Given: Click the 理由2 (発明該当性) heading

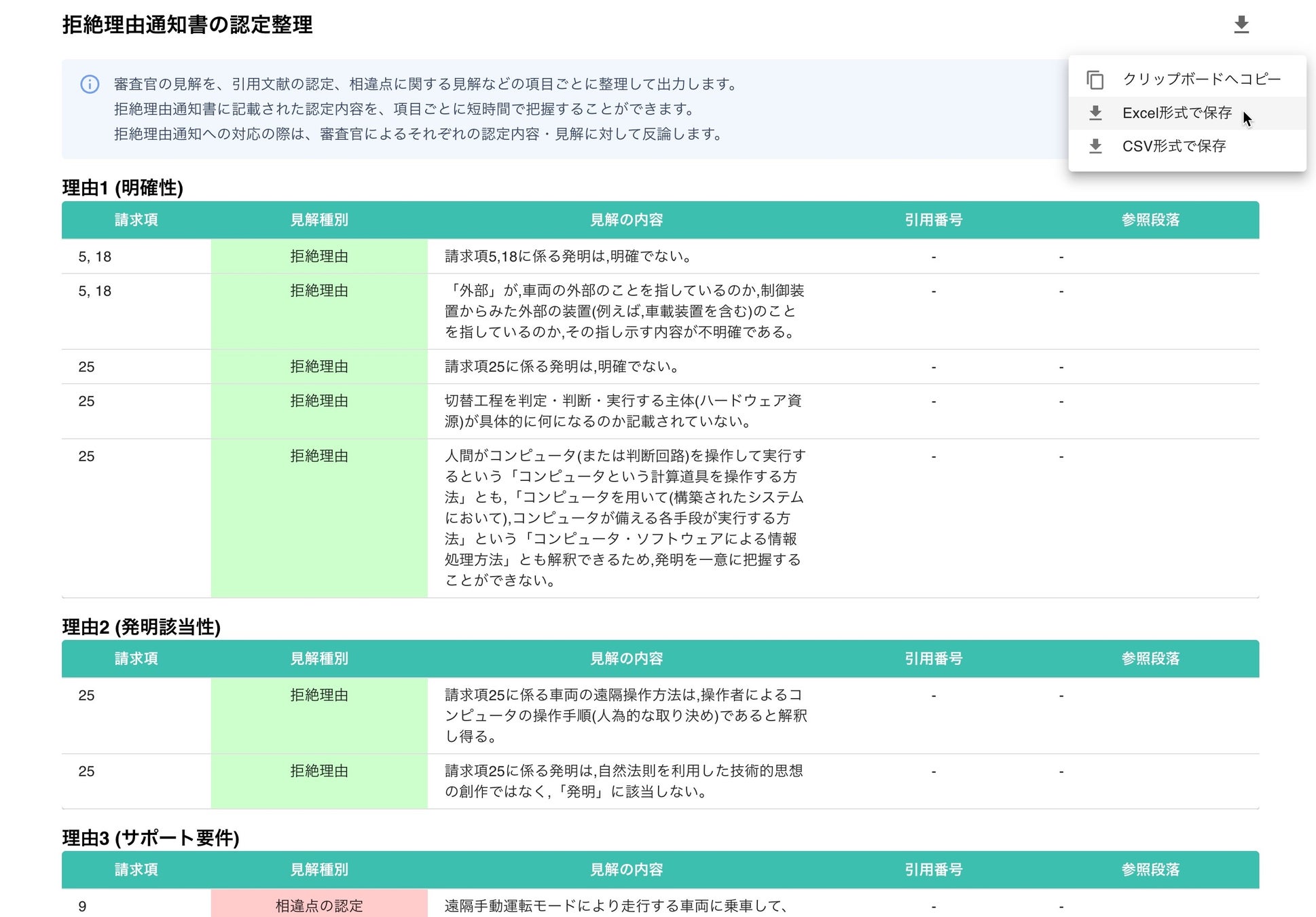Looking at the screenshot, I should 141,626.
